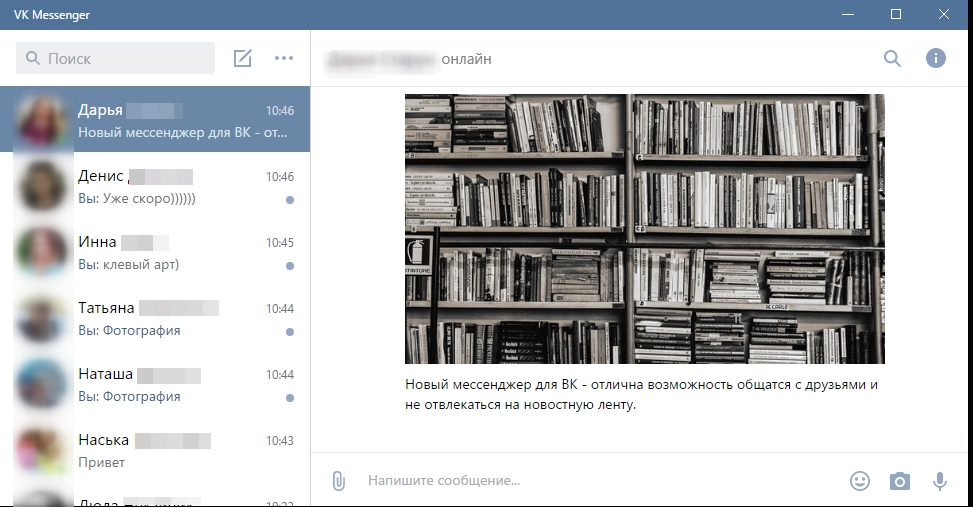Click the compose new message icon
973x507 pixels.
pyautogui.click(x=242, y=58)
